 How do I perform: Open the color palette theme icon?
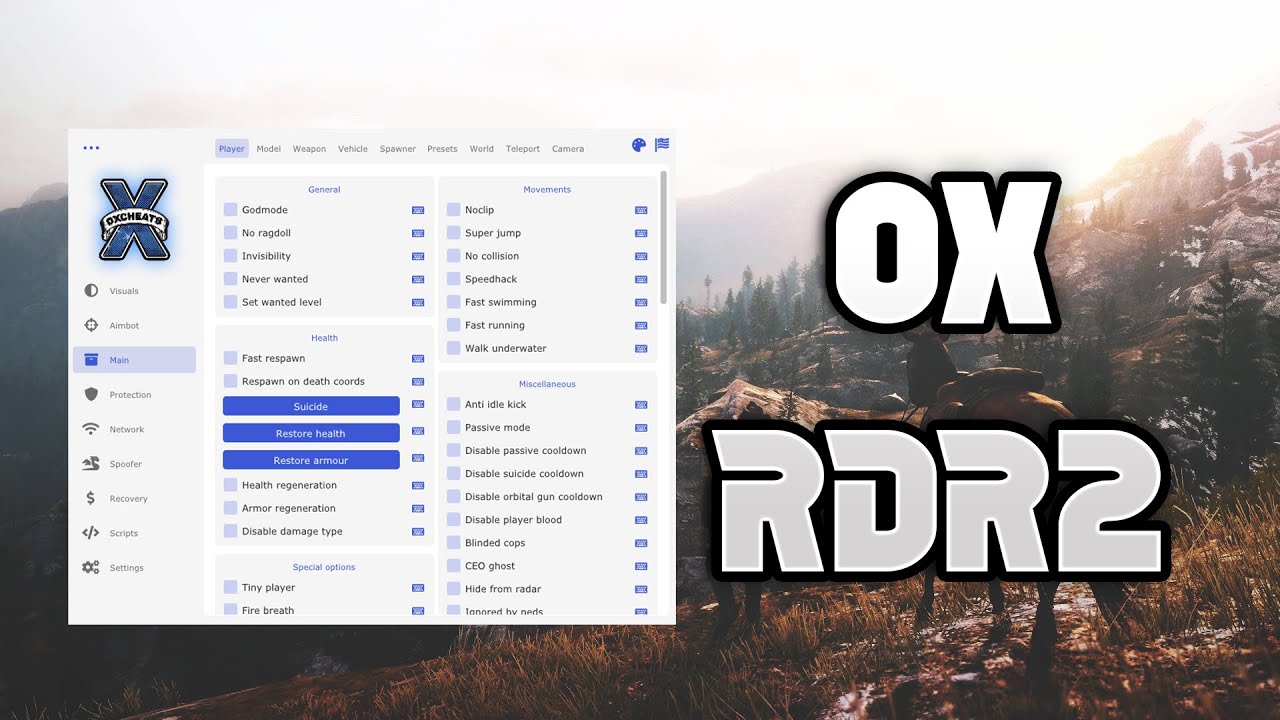click(x=639, y=145)
